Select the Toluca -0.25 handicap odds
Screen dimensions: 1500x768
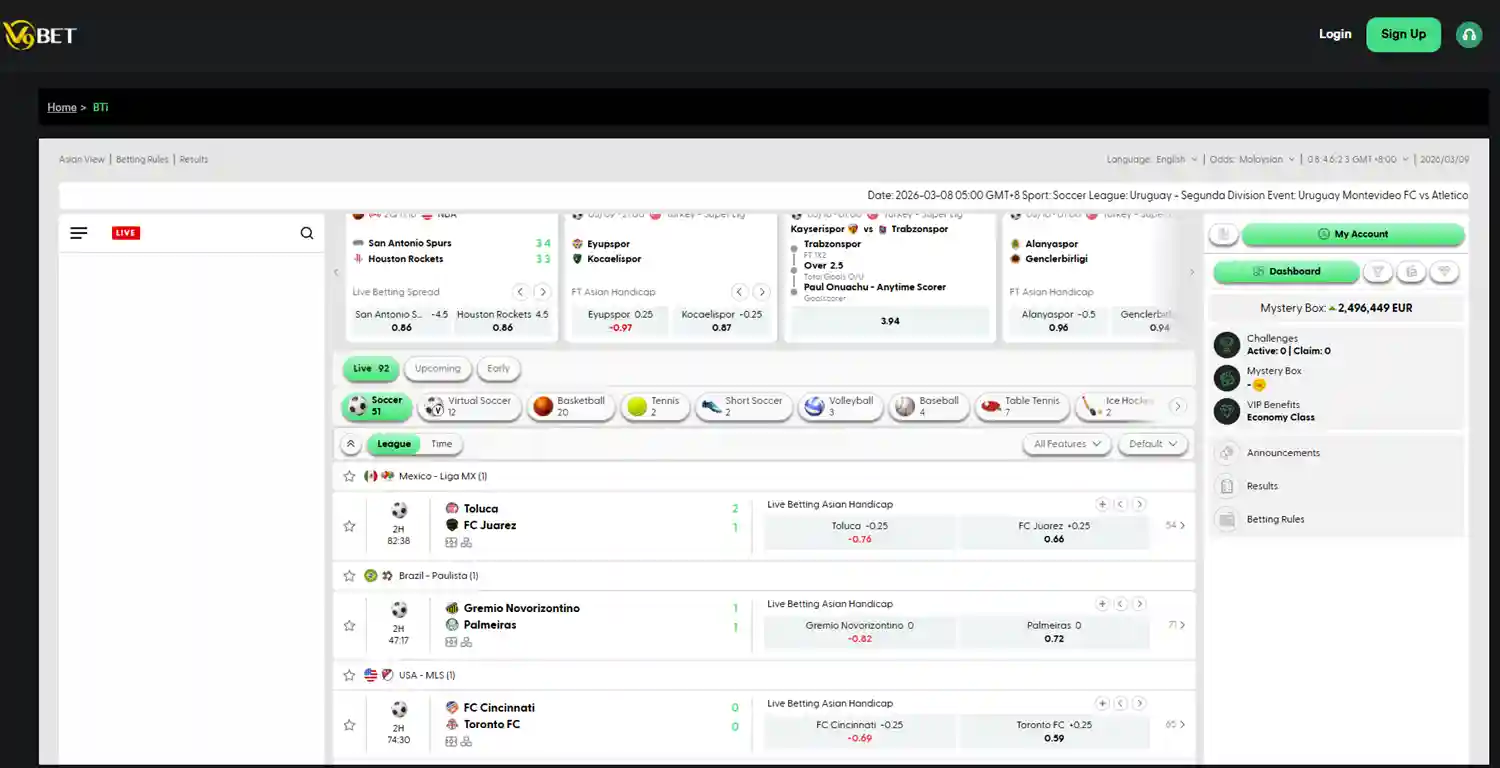click(x=858, y=532)
